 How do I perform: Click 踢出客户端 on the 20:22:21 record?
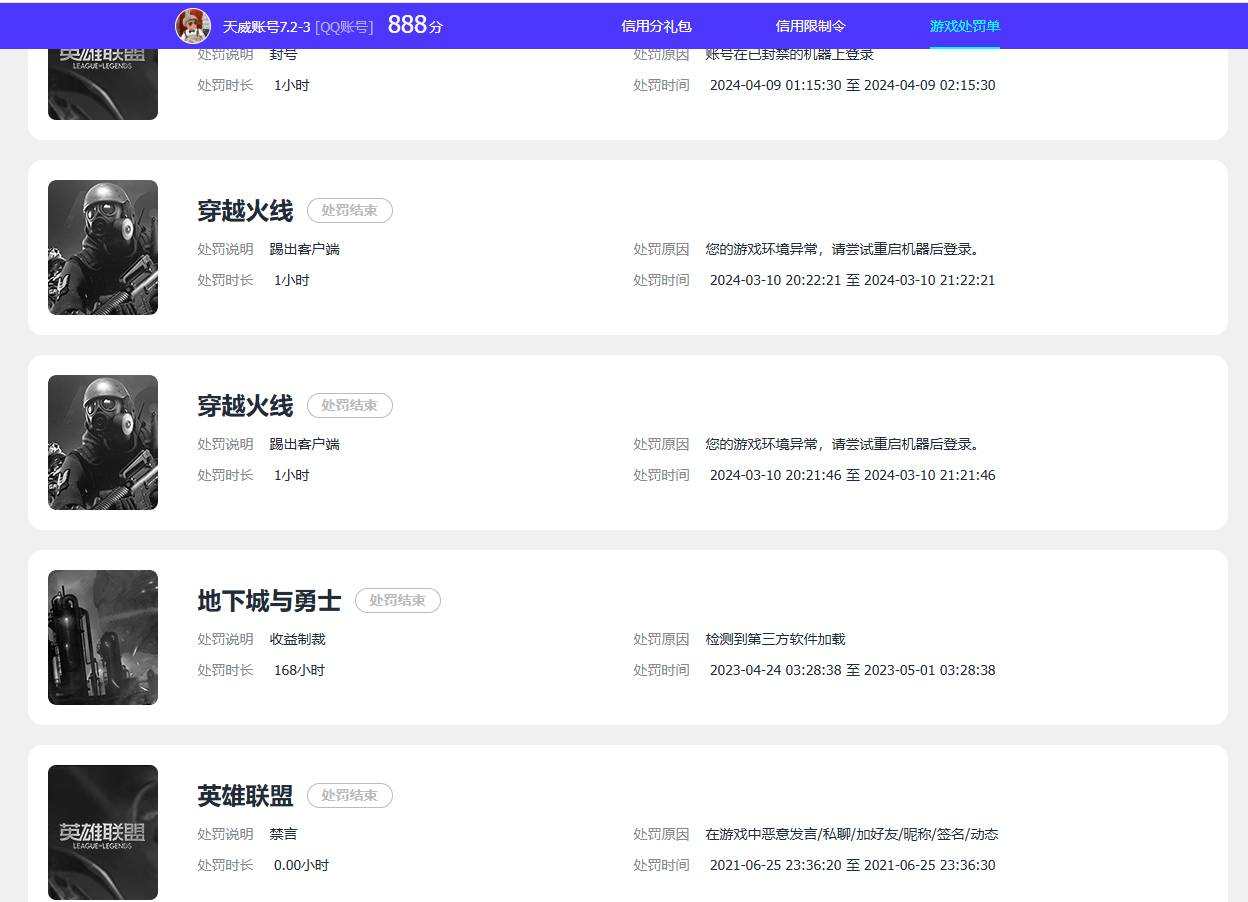click(x=305, y=249)
